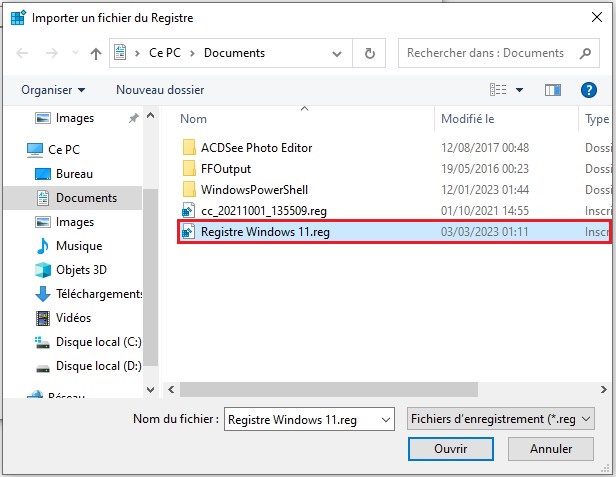Viewport: 616px width, 477px height.
Task: Click cc_20211001_135509.reg file icon
Action: [188, 211]
